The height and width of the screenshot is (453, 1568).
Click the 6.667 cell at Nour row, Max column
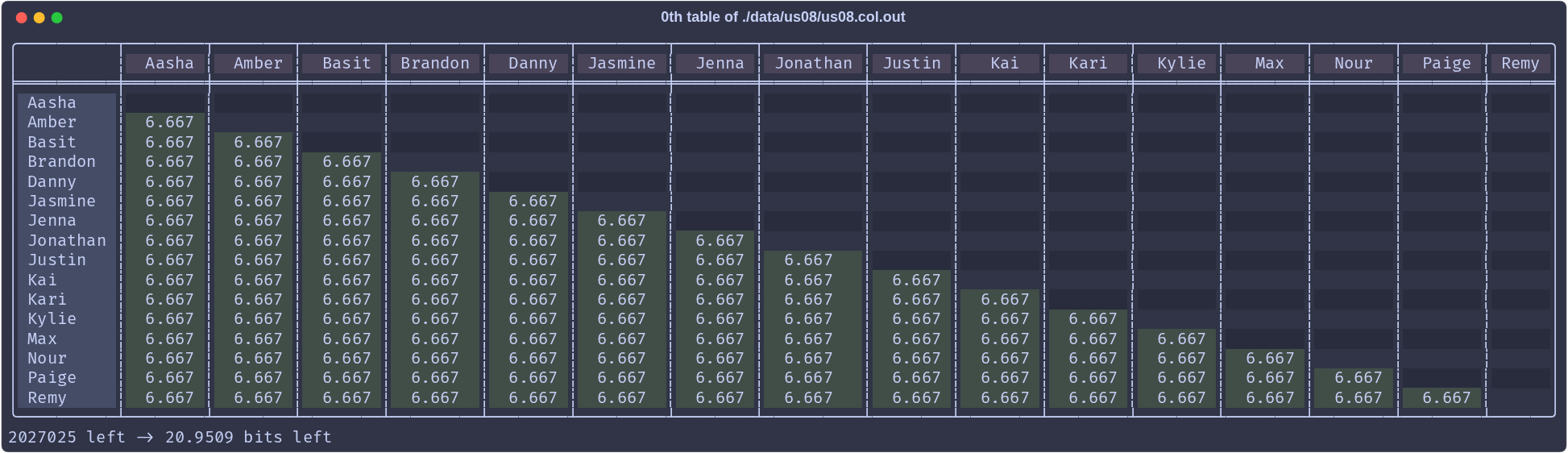click(1265, 359)
